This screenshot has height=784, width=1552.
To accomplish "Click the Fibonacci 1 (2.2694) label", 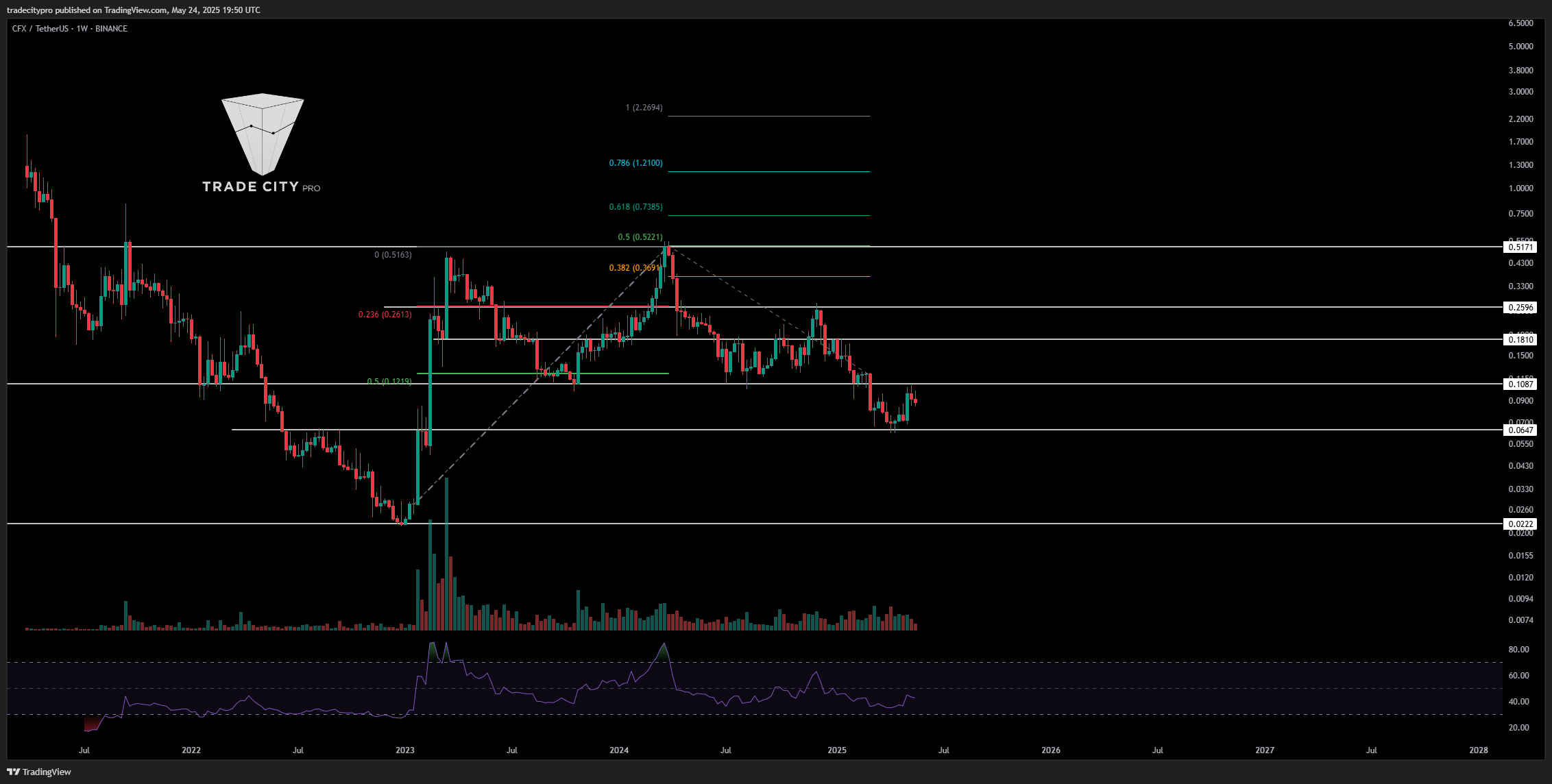I will pyautogui.click(x=644, y=108).
